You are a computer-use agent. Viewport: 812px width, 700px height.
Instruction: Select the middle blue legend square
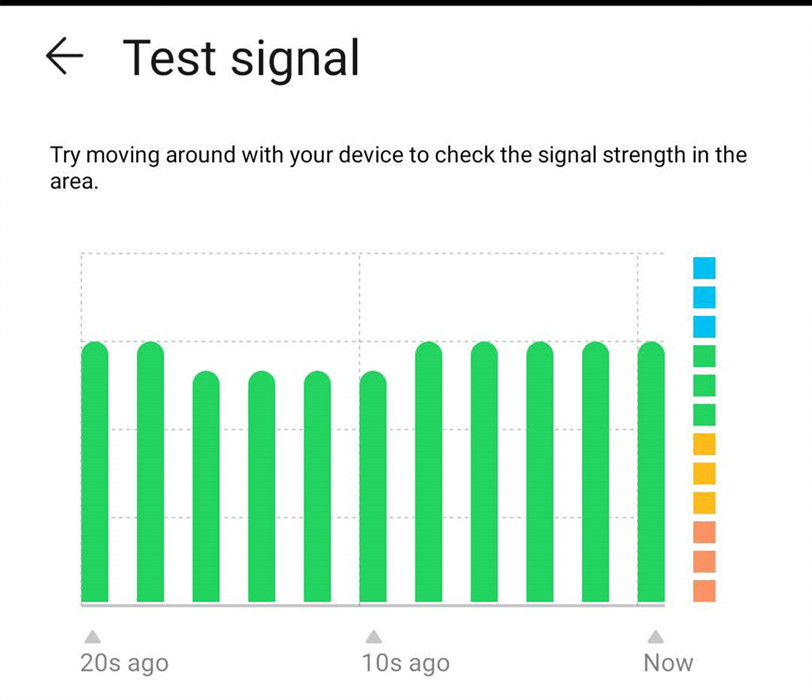704,297
